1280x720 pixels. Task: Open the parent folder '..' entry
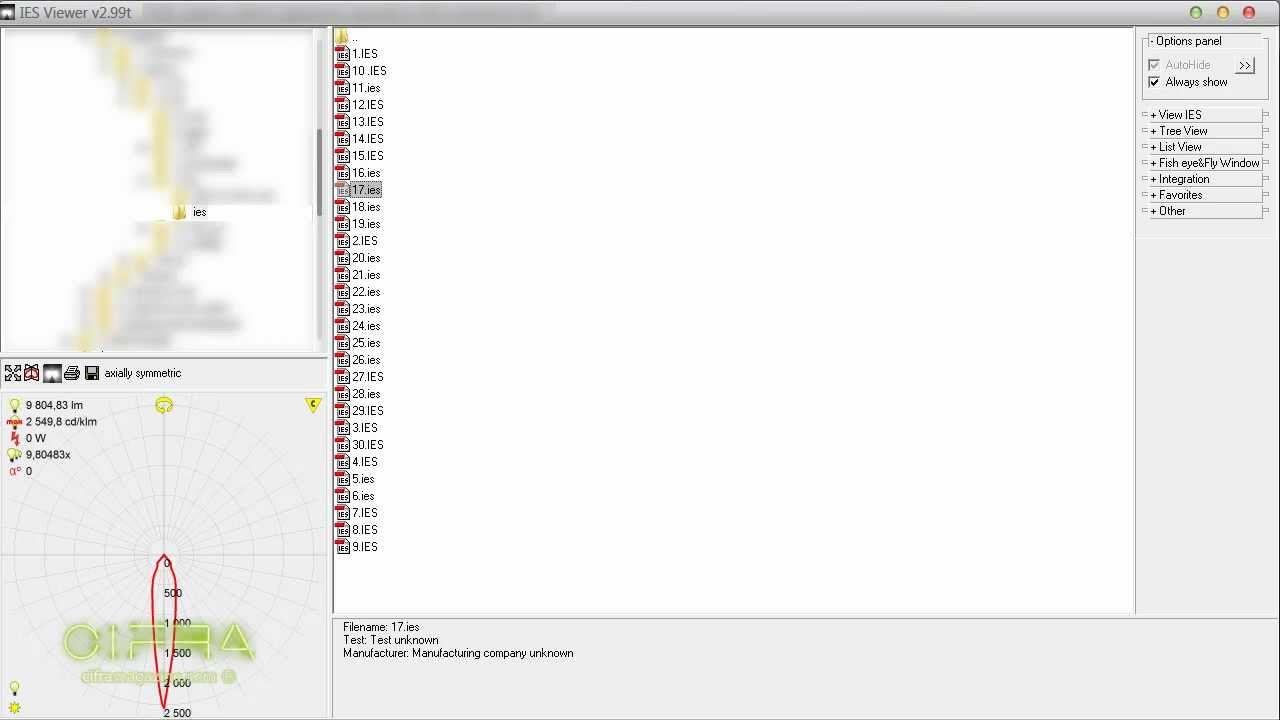[347, 37]
